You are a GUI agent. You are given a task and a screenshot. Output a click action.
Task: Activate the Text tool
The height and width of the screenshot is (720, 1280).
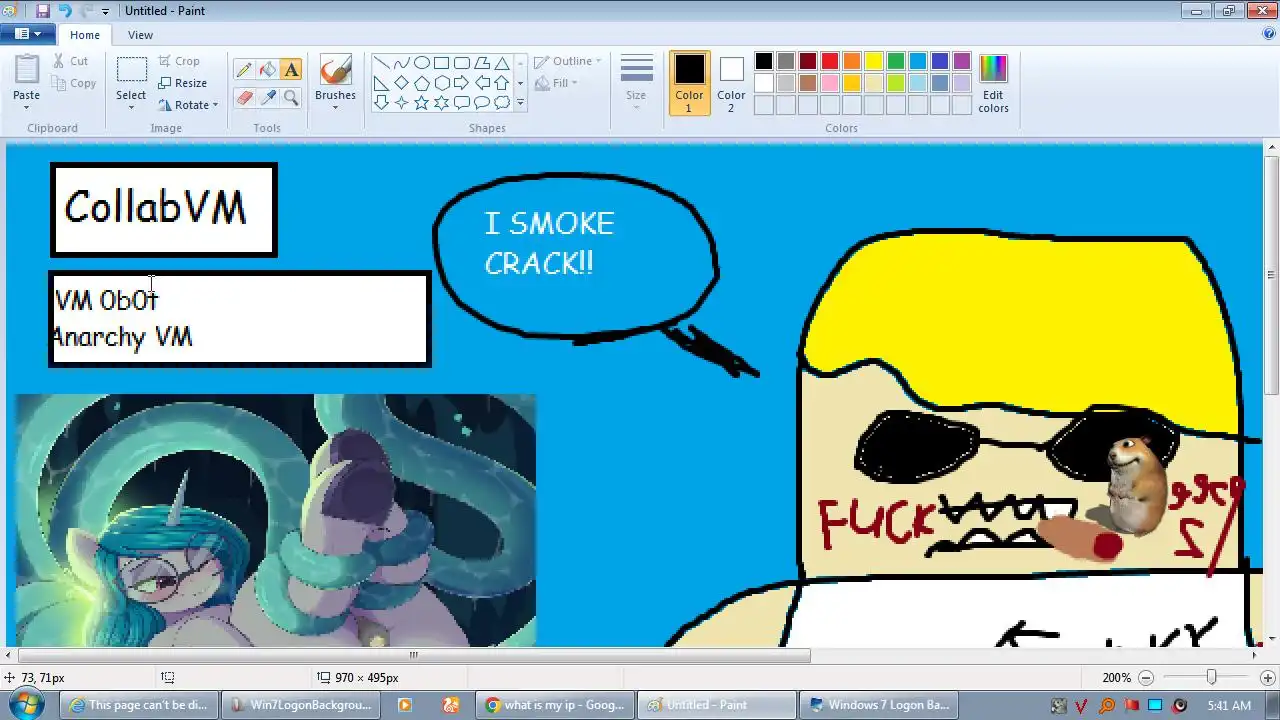click(291, 70)
